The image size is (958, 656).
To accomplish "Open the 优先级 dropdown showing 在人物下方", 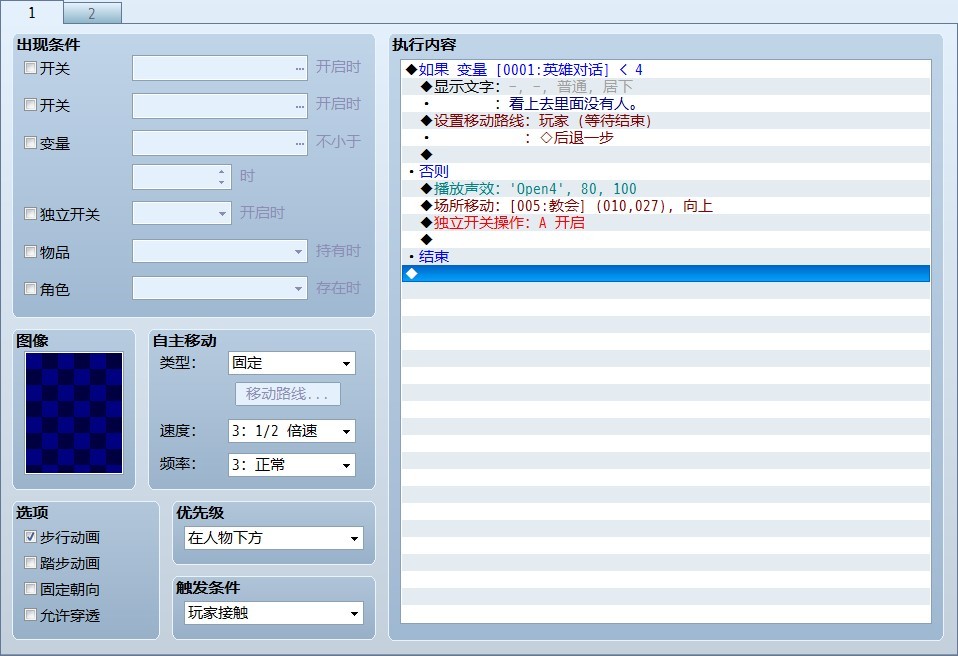I will (274, 538).
